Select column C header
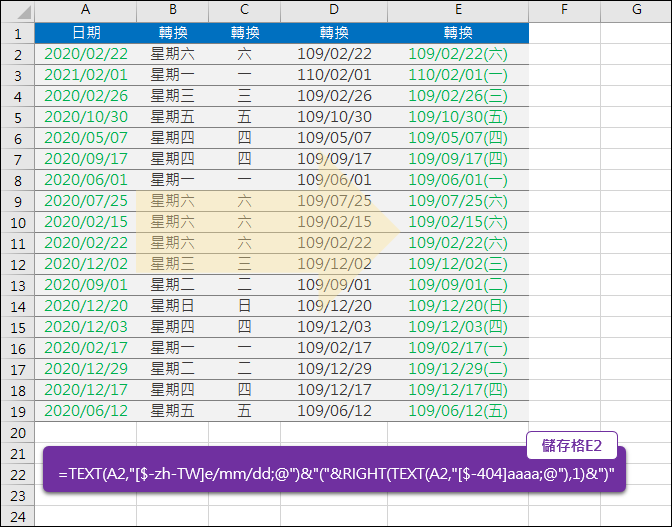The image size is (672, 527). click(x=244, y=10)
